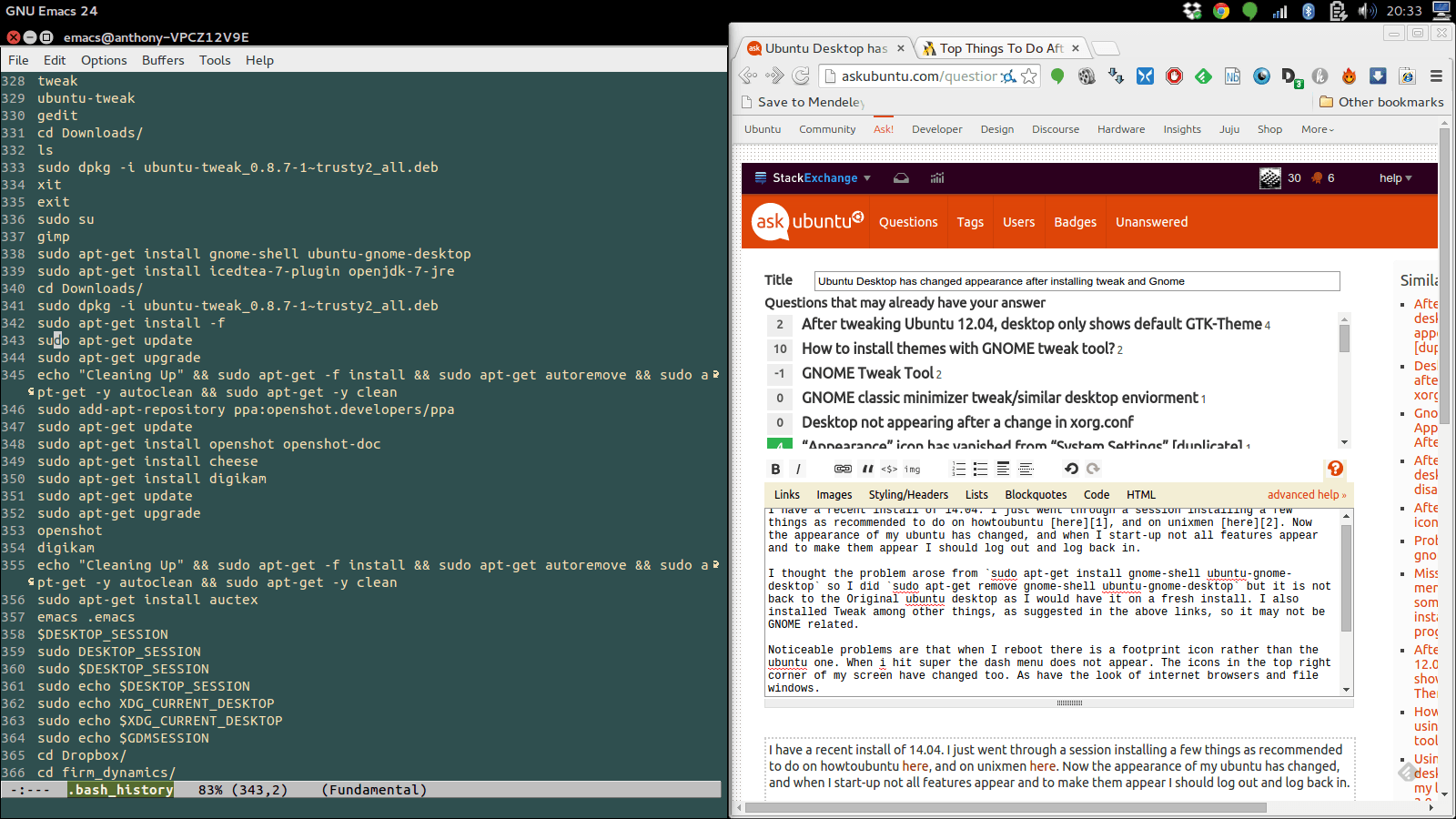Click the Chrome address bar URL
Viewport: 1456px width, 819px height.
click(919, 76)
